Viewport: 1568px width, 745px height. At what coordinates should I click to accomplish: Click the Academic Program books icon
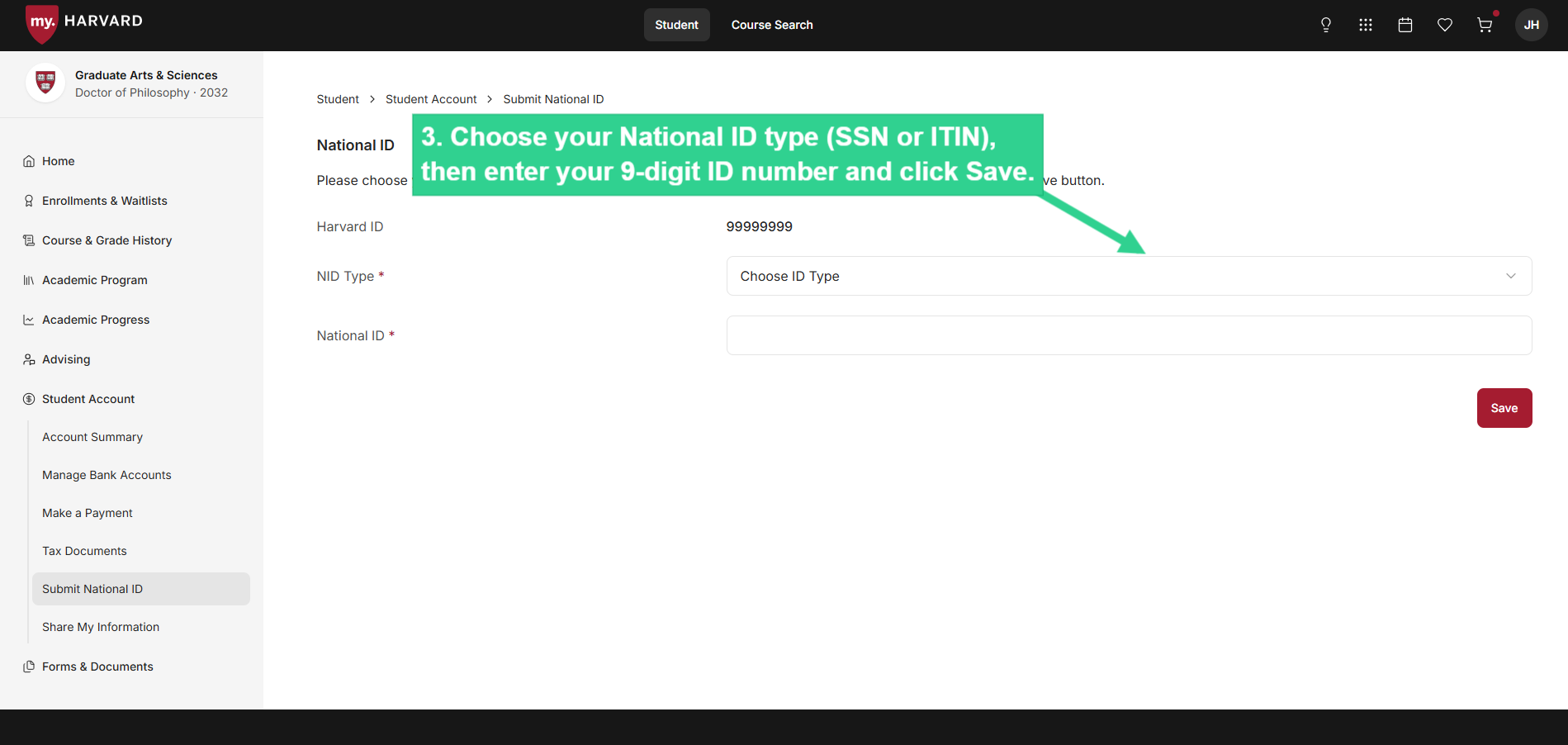(29, 280)
